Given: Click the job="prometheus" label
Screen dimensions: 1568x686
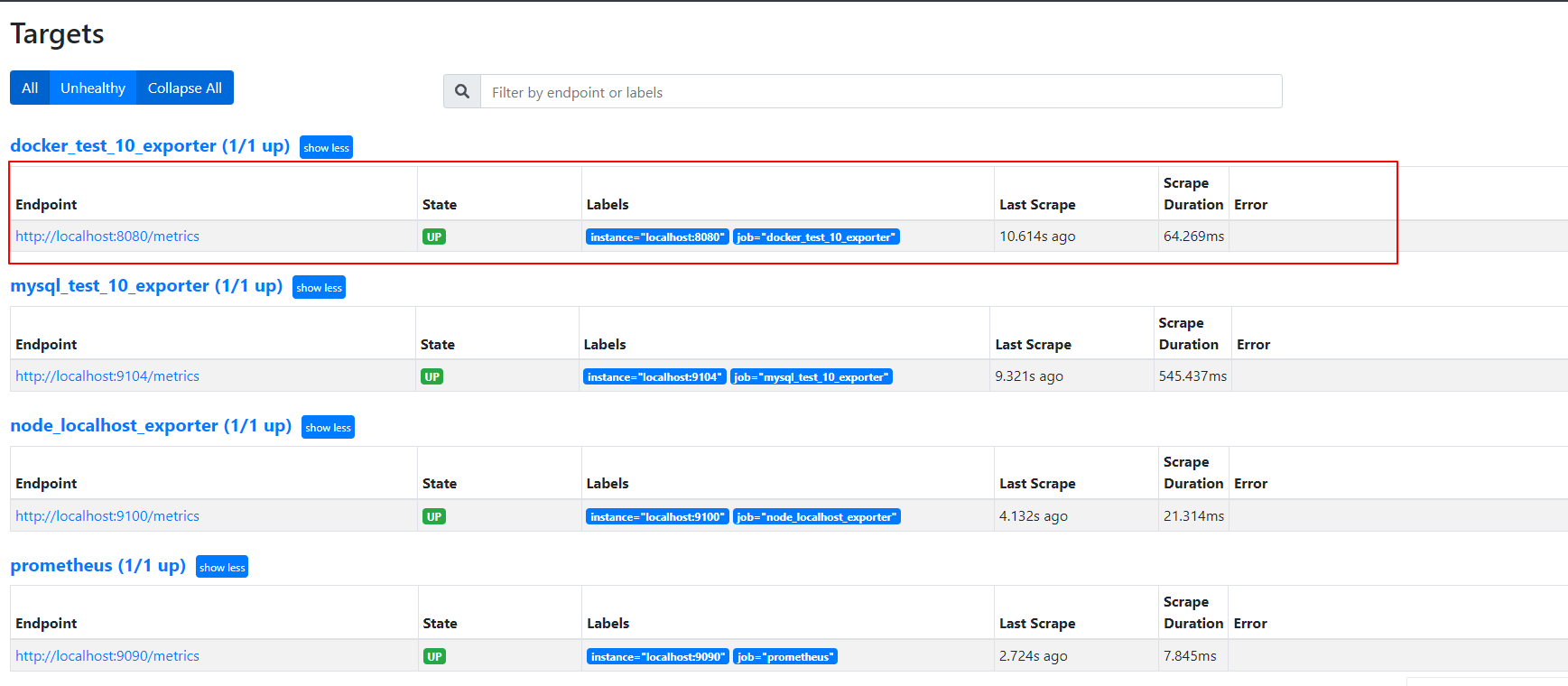Looking at the screenshot, I should (x=785, y=656).
